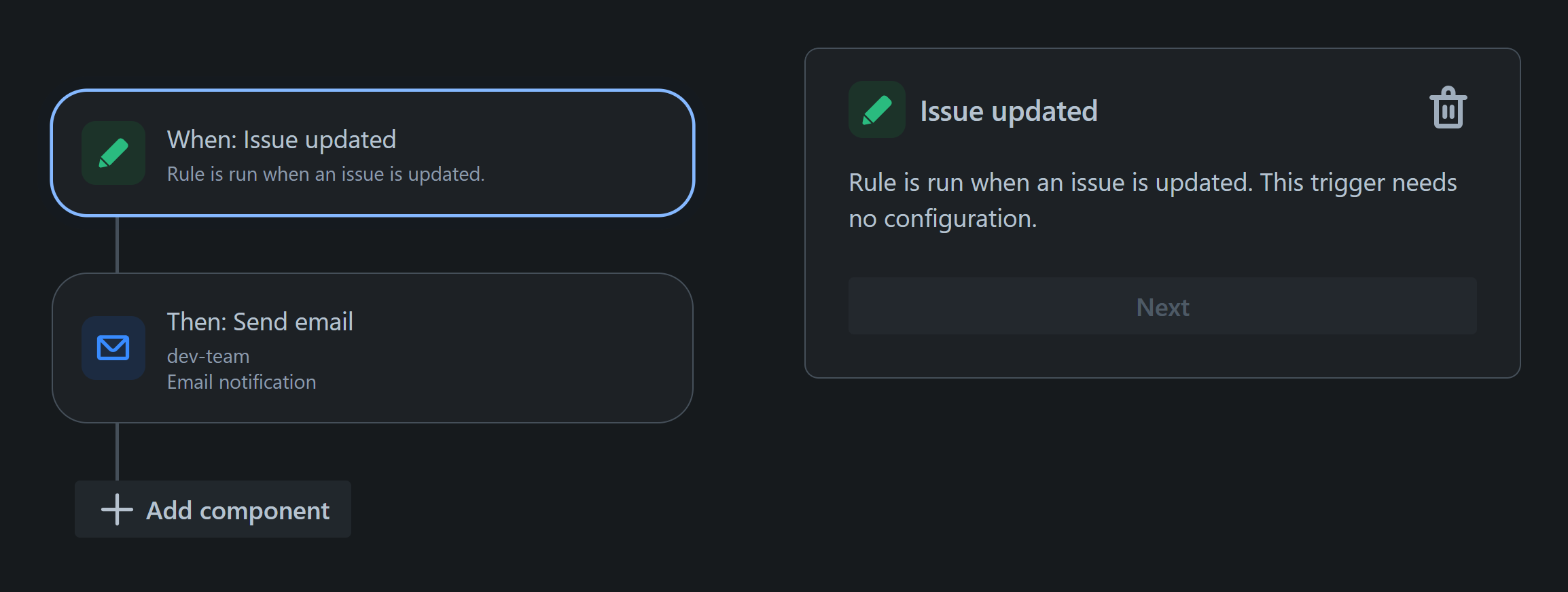Click the "Email notification" subject line
The width and height of the screenshot is (1568, 592).
tap(241, 382)
